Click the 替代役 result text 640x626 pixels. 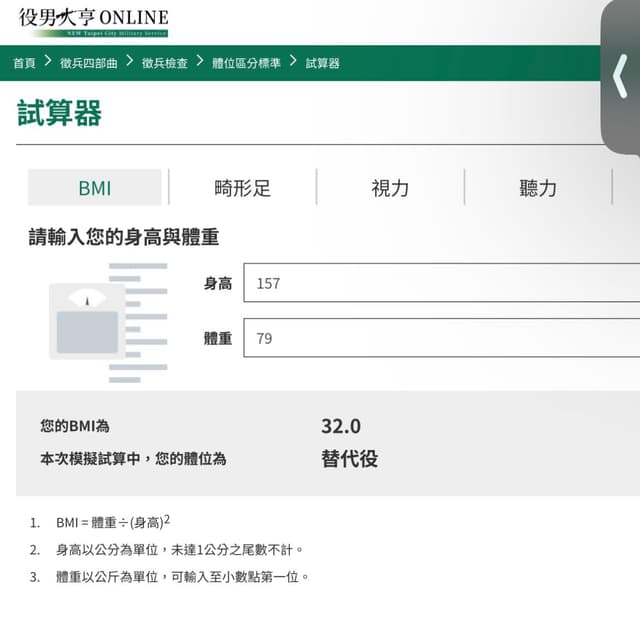pyautogui.click(x=349, y=459)
